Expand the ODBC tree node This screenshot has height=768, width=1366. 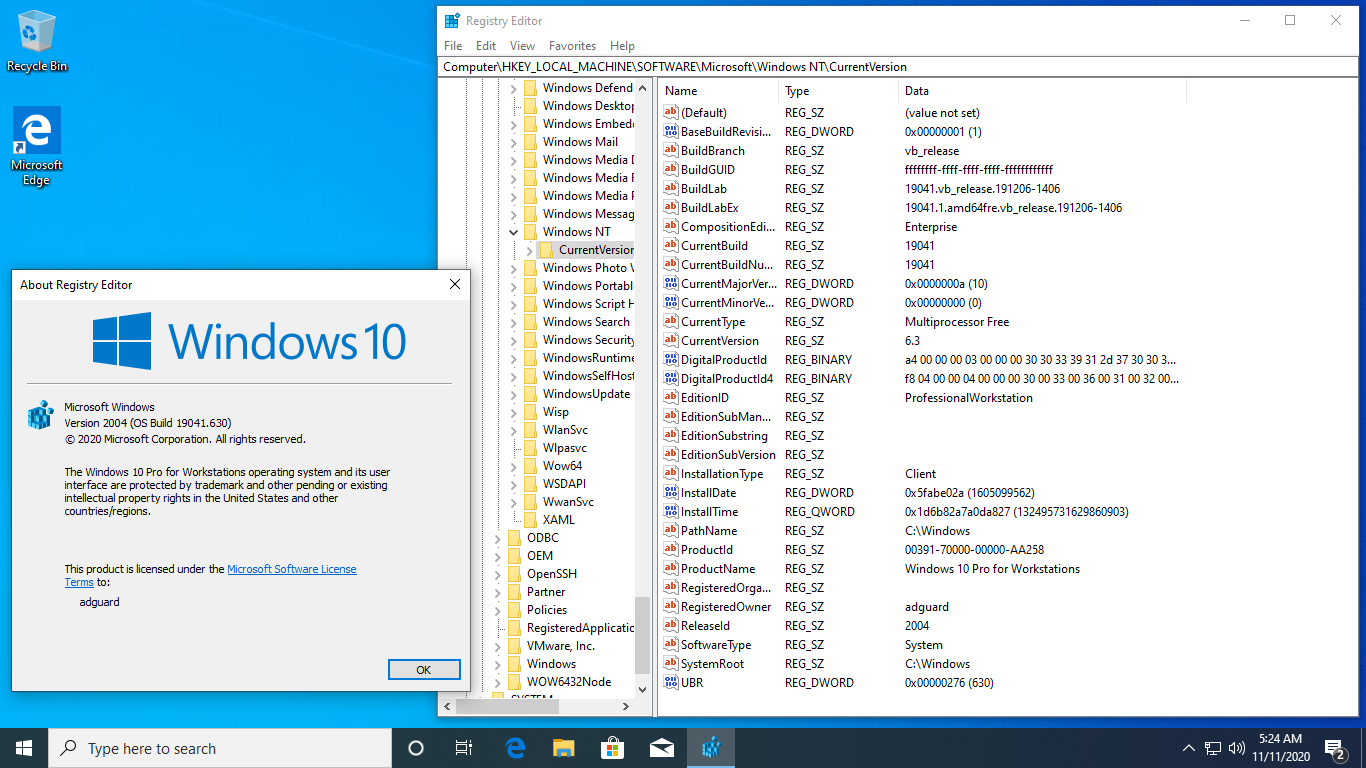click(x=498, y=538)
